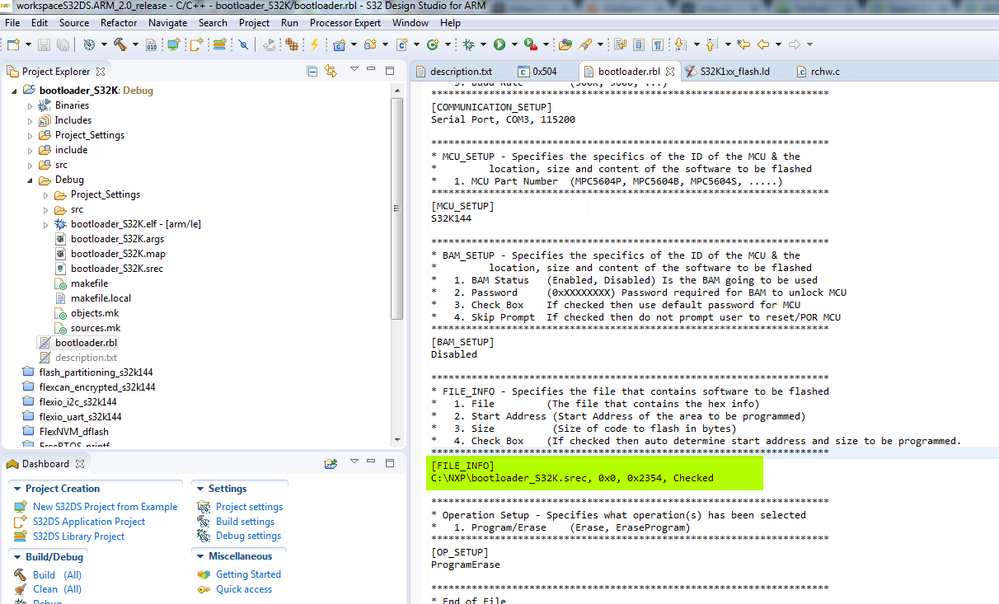Click the Next Annotation down-arrow icon

(680, 45)
